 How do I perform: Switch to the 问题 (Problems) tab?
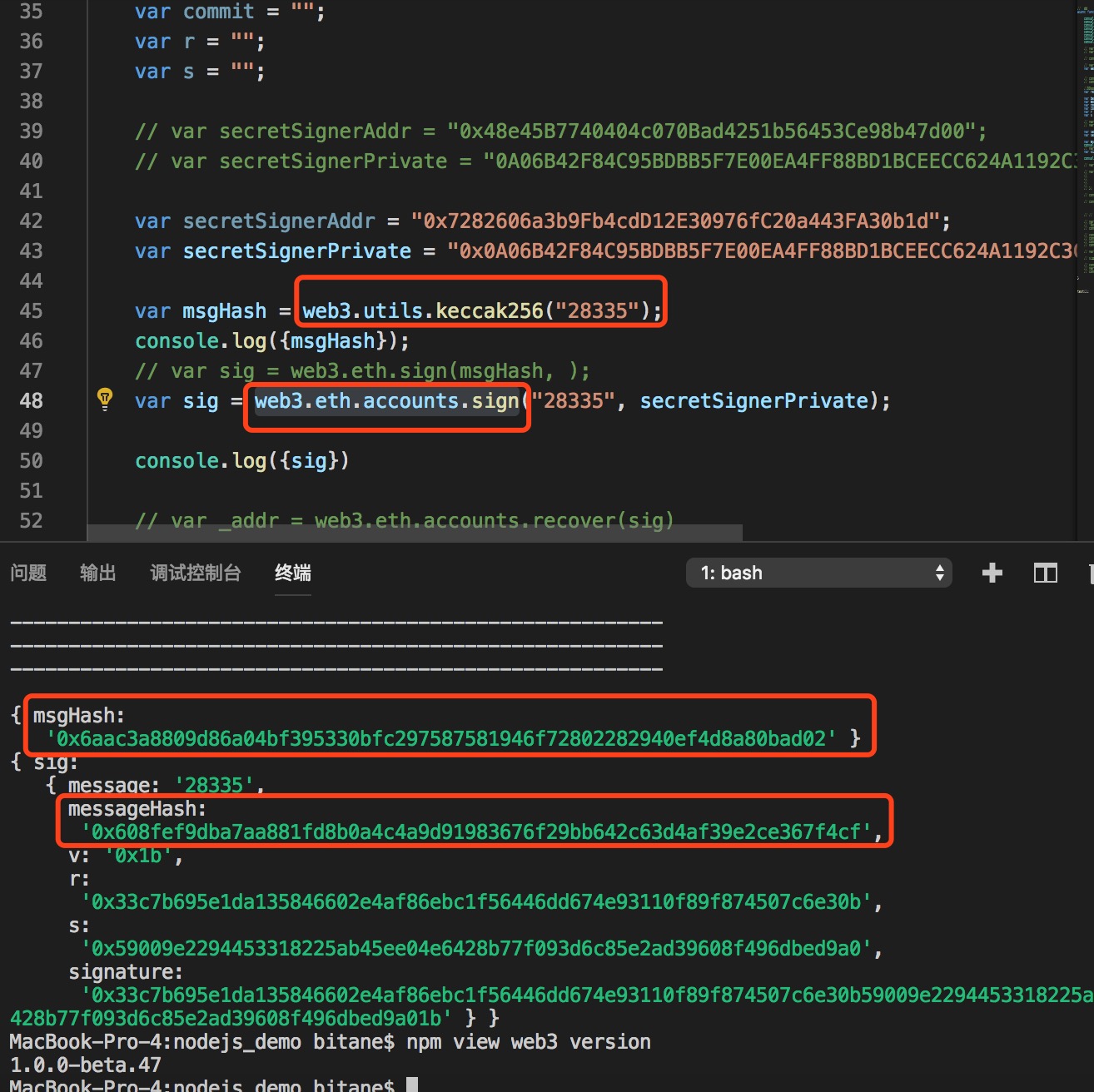click(x=28, y=573)
